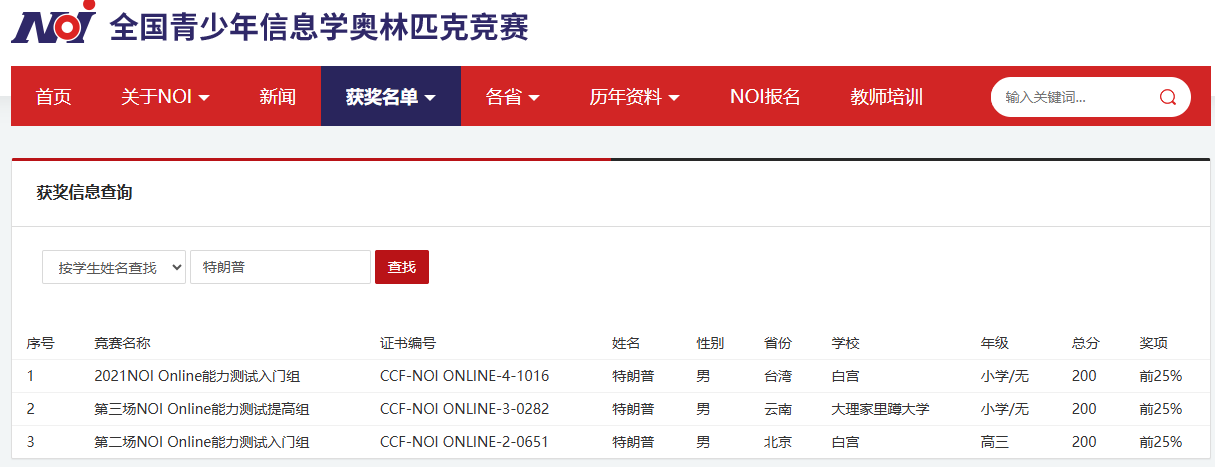Viewport: 1215px width, 467px height.
Task: Click the 台湾 province cell
Action: [778, 376]
